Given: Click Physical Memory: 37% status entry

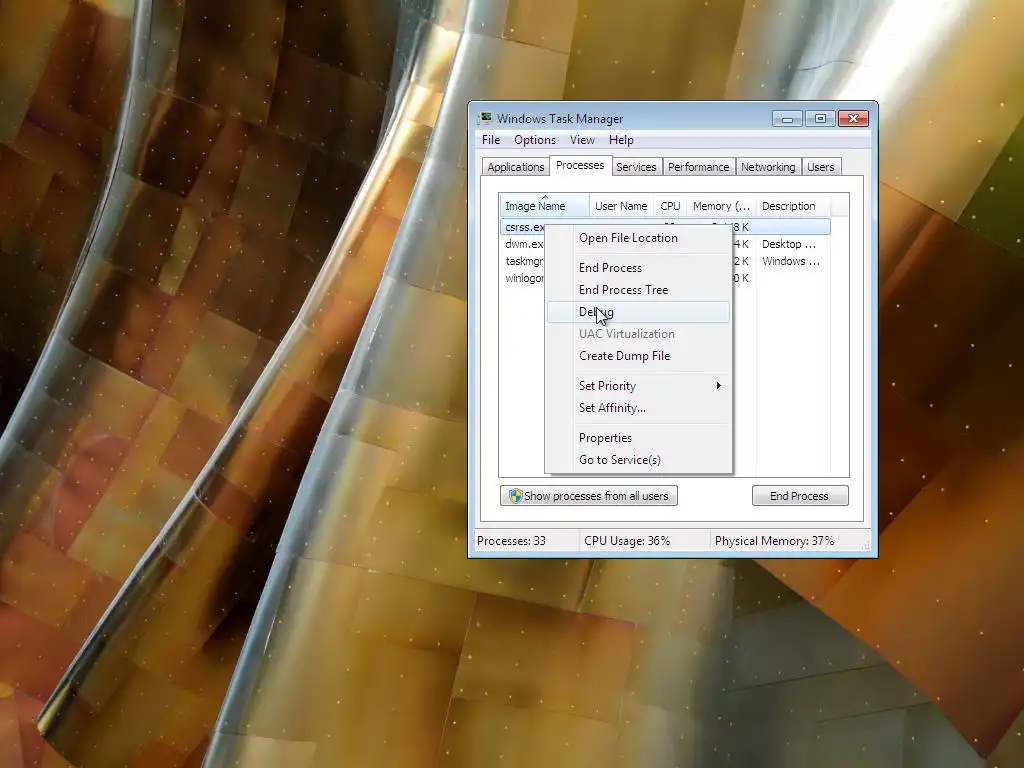Looking at the screenshot, I should (774, 541).
